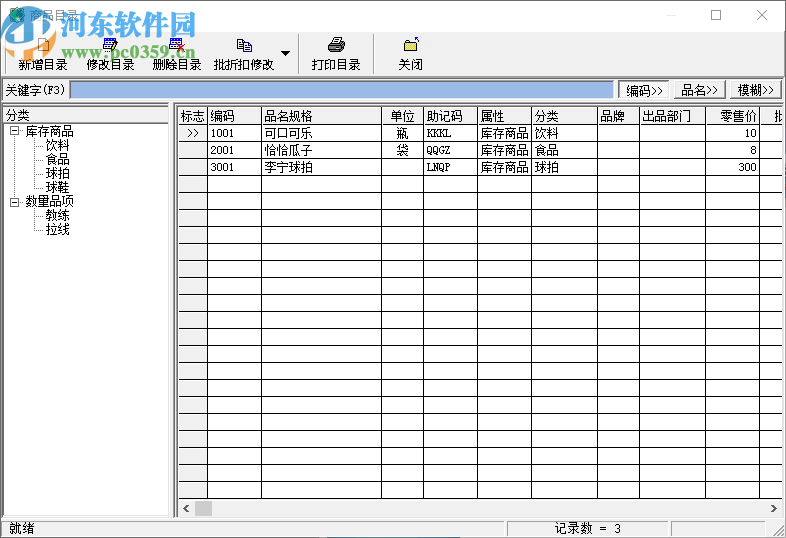
Task: Click the 标志 column header
Action: [x=193, y=116]
